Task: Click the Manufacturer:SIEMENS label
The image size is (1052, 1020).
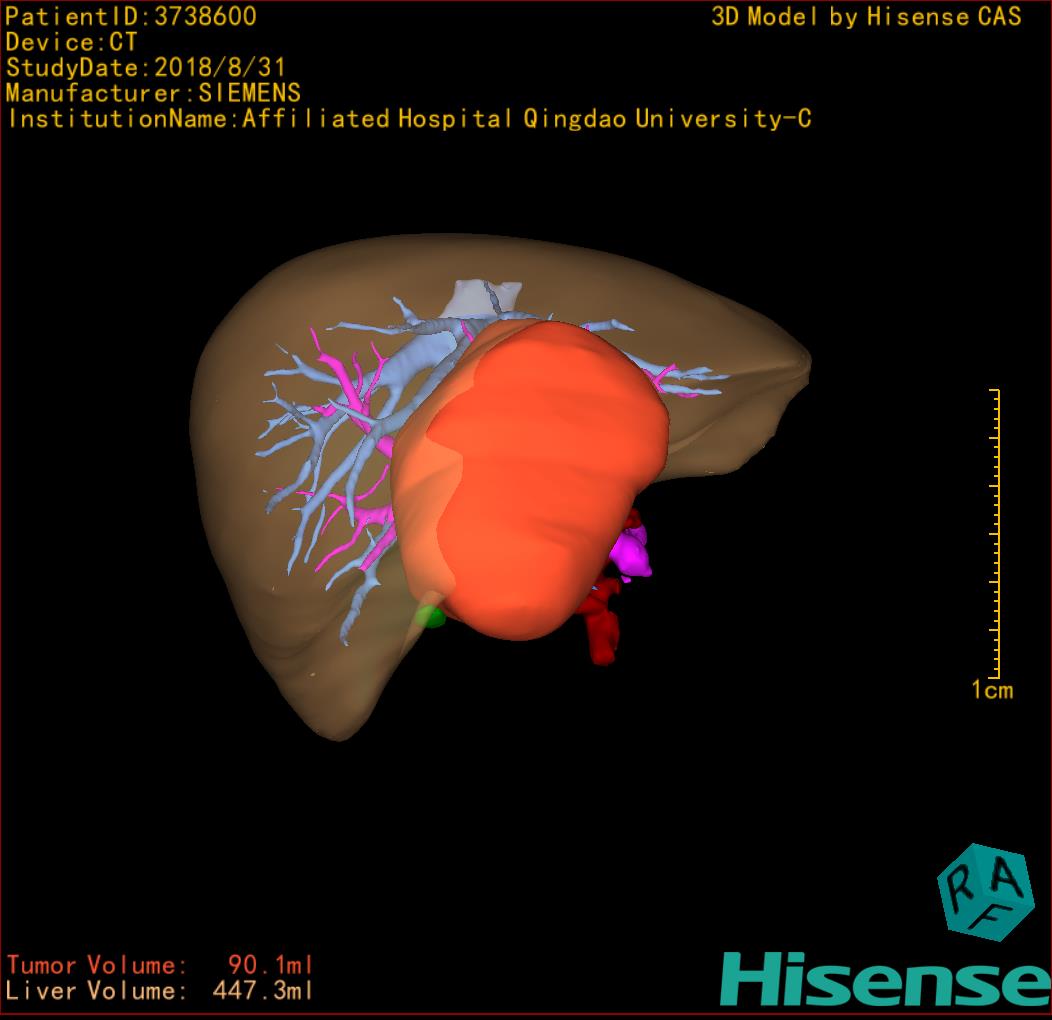Action: click(153, 94)
